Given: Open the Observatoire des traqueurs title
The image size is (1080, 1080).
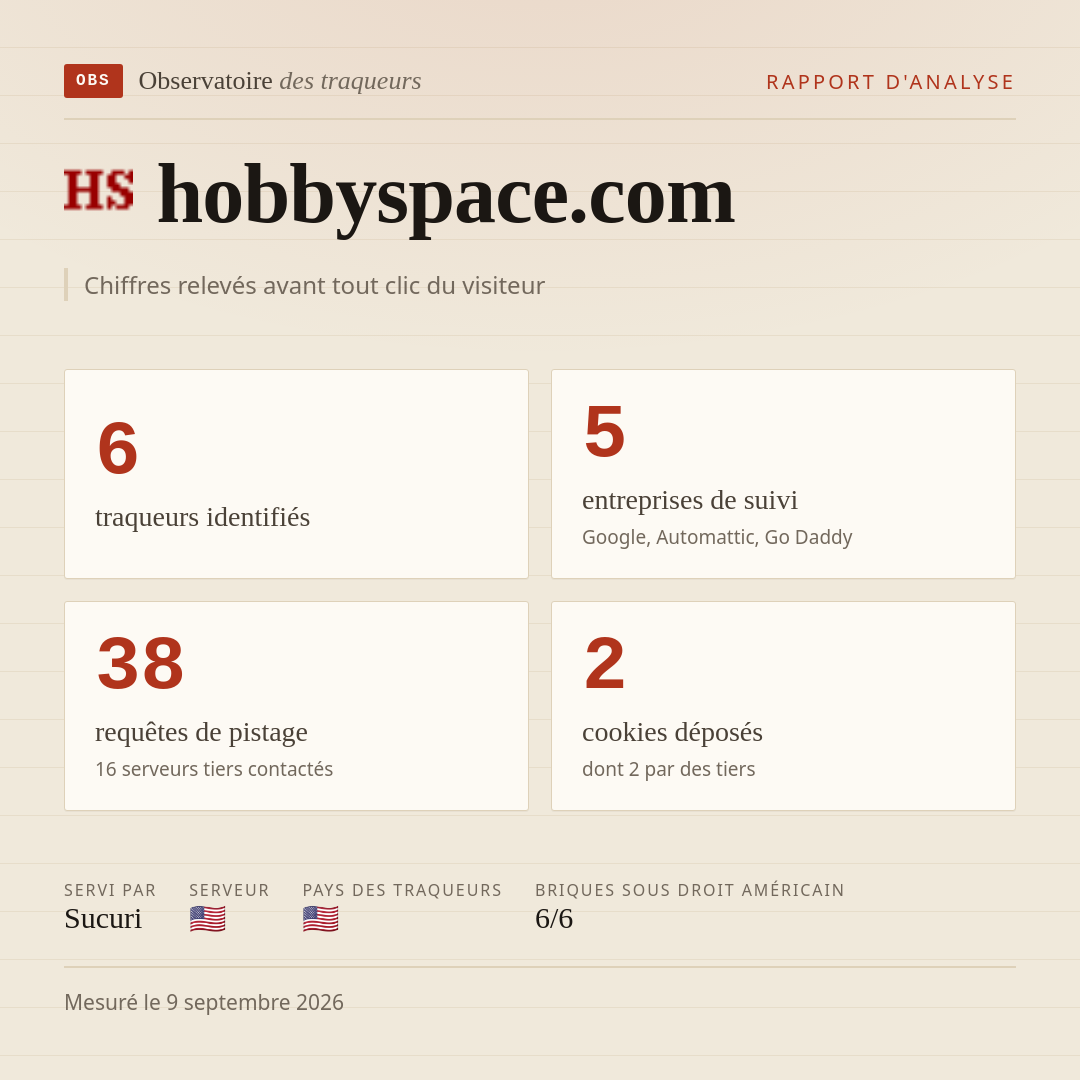Looking at the screenshot, I should (280, 81).
